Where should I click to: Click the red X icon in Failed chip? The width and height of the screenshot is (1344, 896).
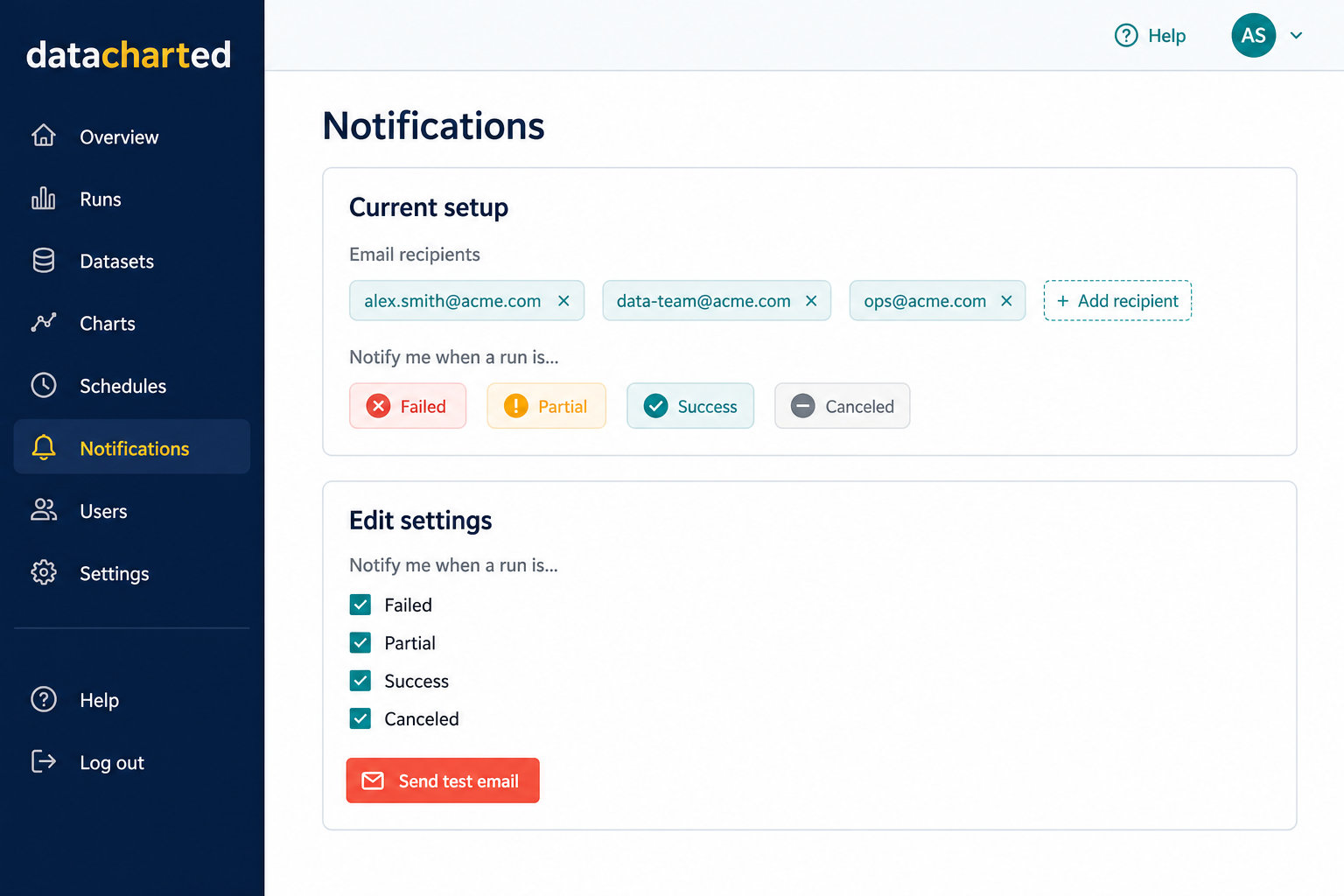click(378, 406)
